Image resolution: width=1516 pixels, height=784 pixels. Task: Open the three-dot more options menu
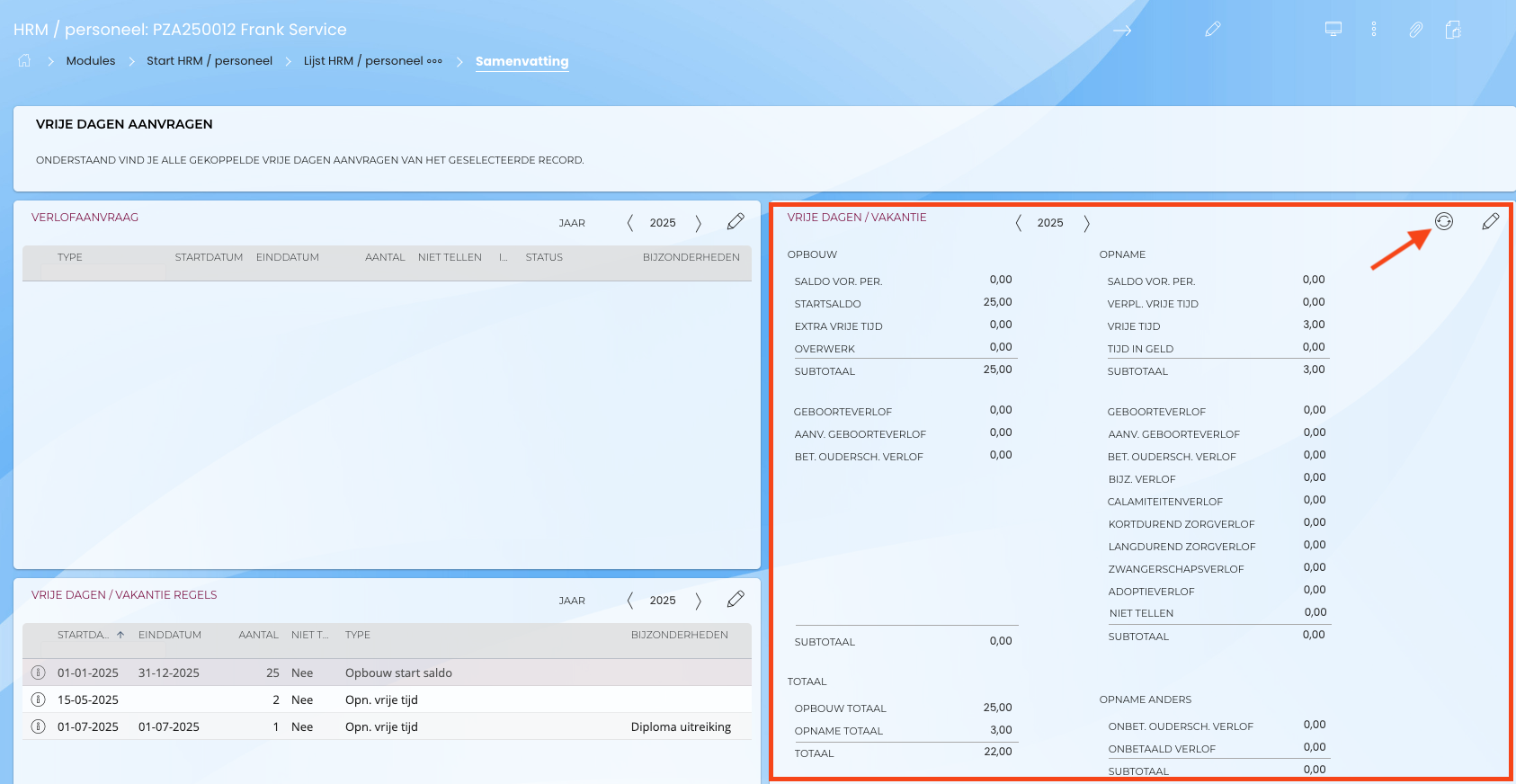click(1374, 29)
